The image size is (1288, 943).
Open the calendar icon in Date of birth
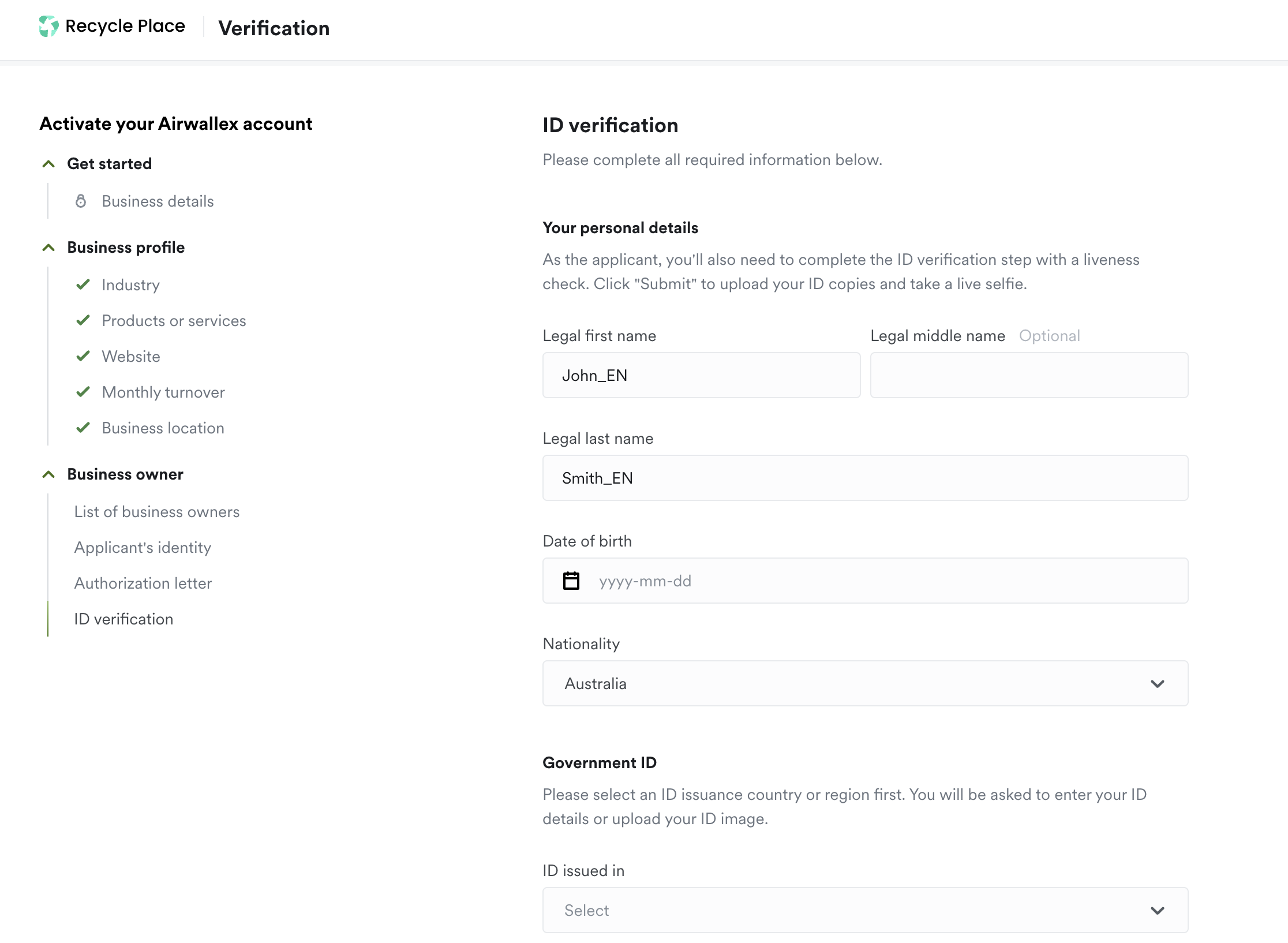[571, 581]
